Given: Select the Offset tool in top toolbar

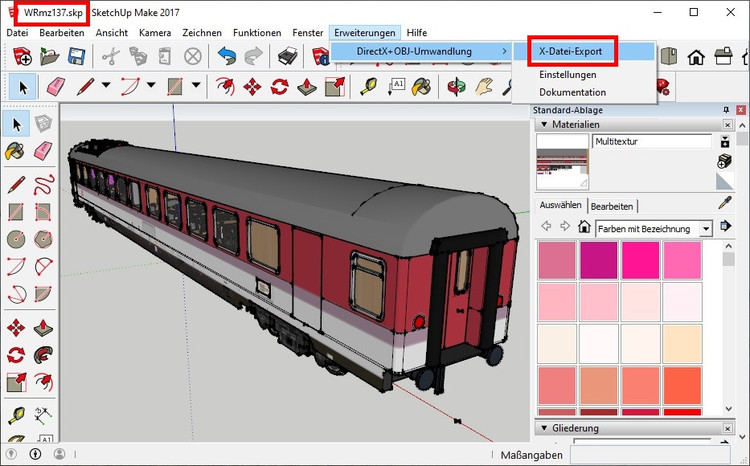Looking at the screenshot, I should click(x=225, y=87).
